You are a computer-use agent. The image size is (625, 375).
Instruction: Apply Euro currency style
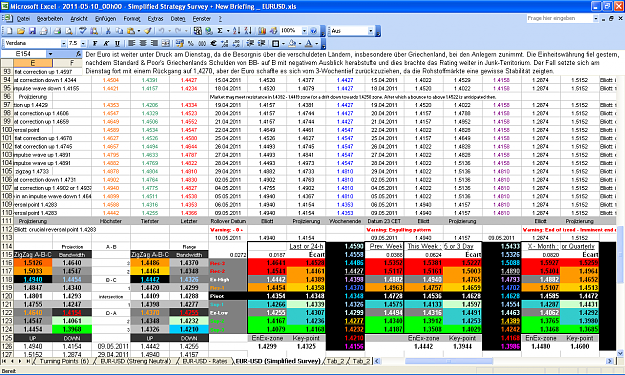213,43
